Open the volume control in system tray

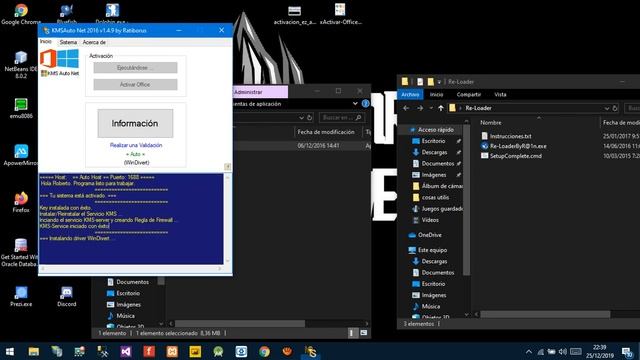[x=563, y=351]
